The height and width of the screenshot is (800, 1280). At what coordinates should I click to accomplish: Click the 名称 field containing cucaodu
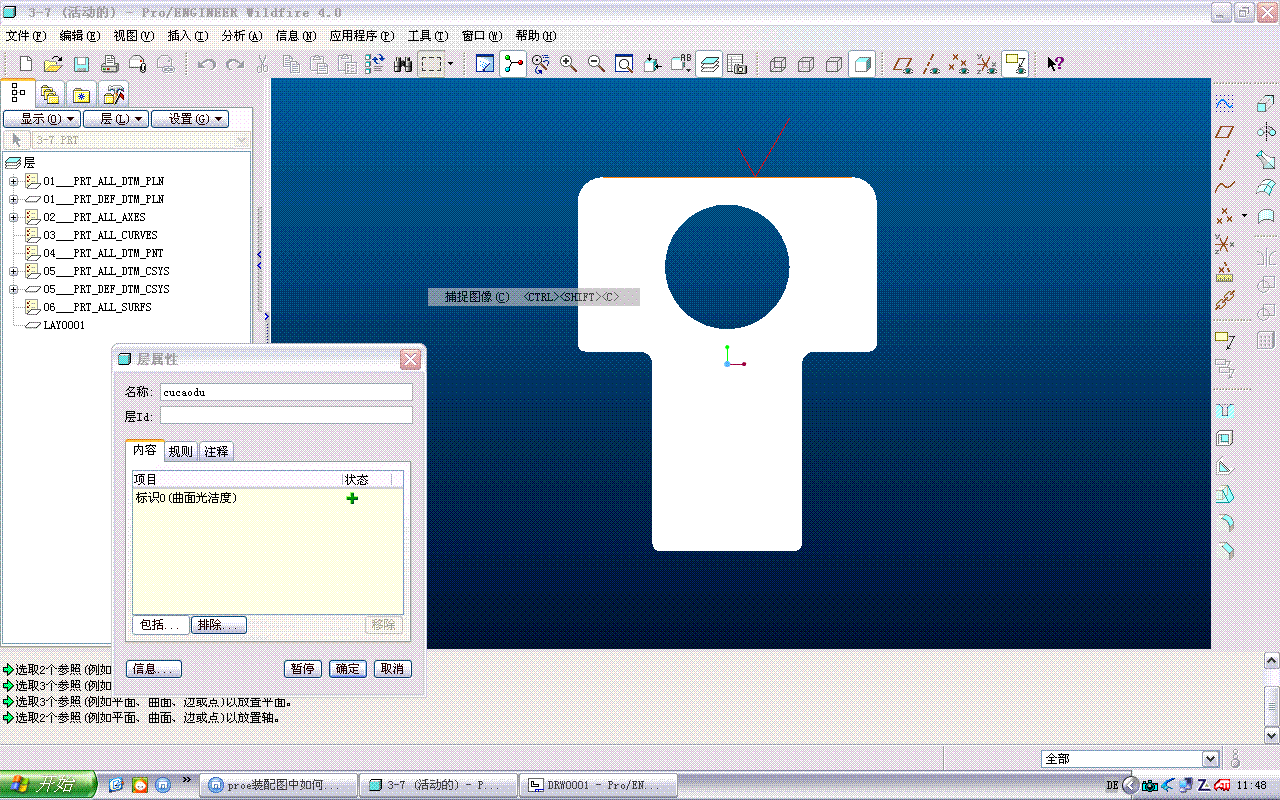pyautogui.click(x=286, y=392)
